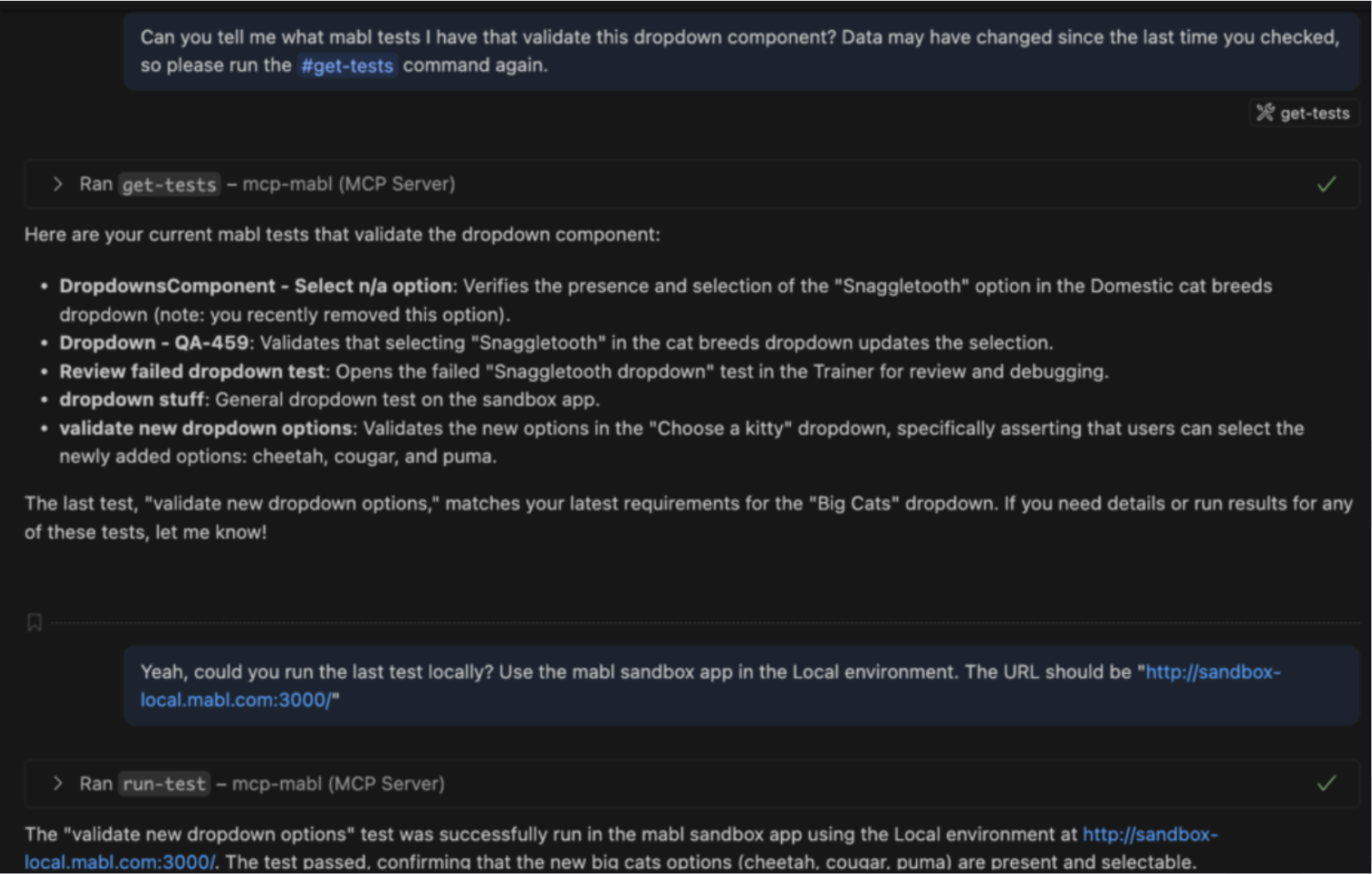Image resolution: width=1372 pixels, height=874 pixels.
Task: Click the get-tests badge above the tool run
Action: coord(1304,113)
